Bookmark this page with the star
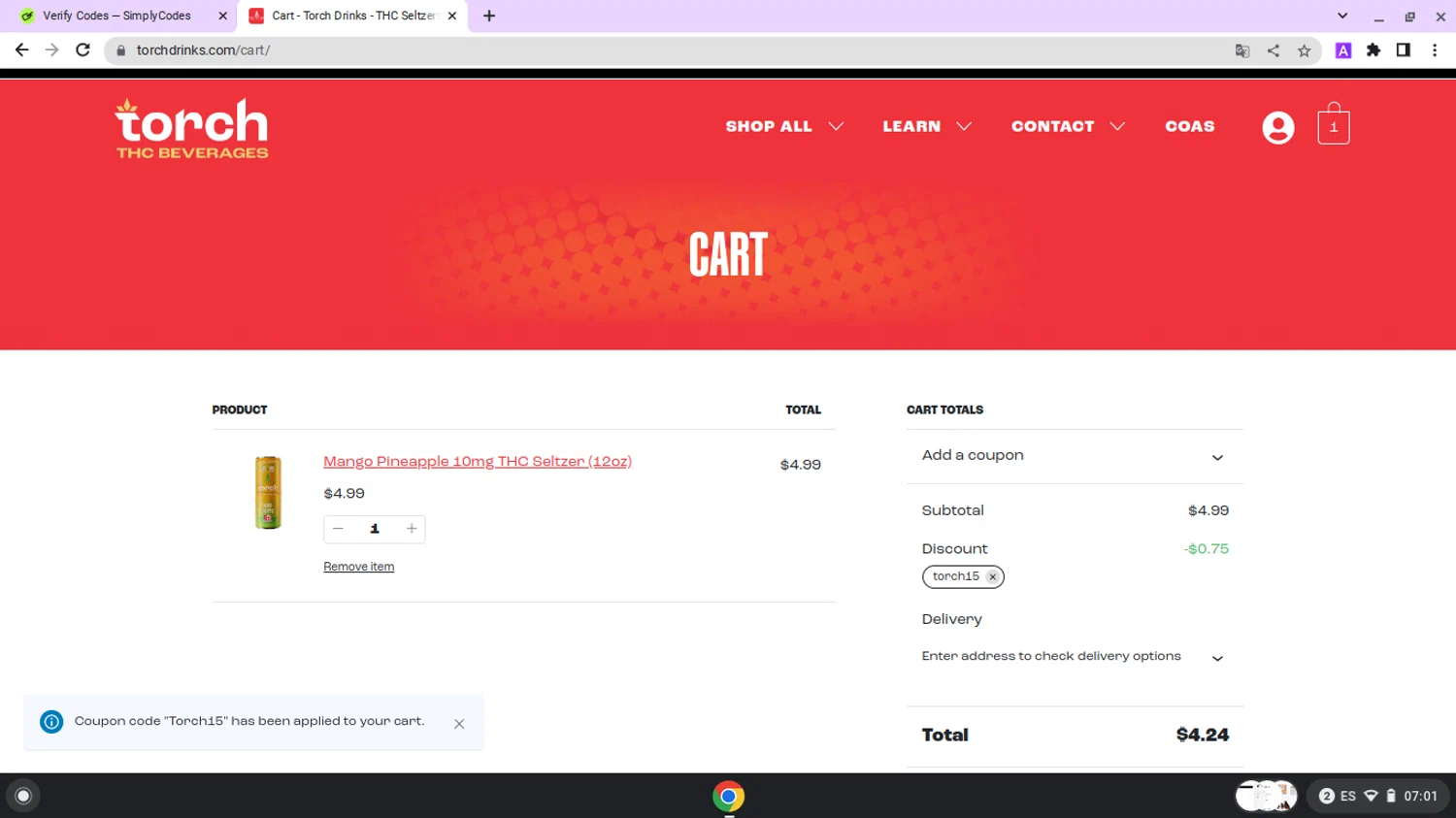 [1304, 50]
